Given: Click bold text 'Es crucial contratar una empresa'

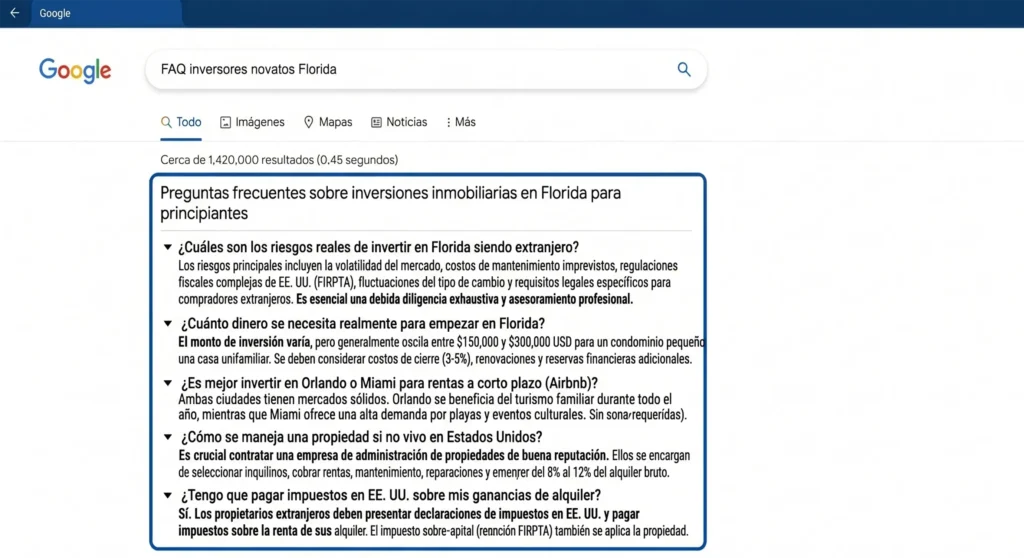Looking at the screenshot, I should [x=393, y=455].
